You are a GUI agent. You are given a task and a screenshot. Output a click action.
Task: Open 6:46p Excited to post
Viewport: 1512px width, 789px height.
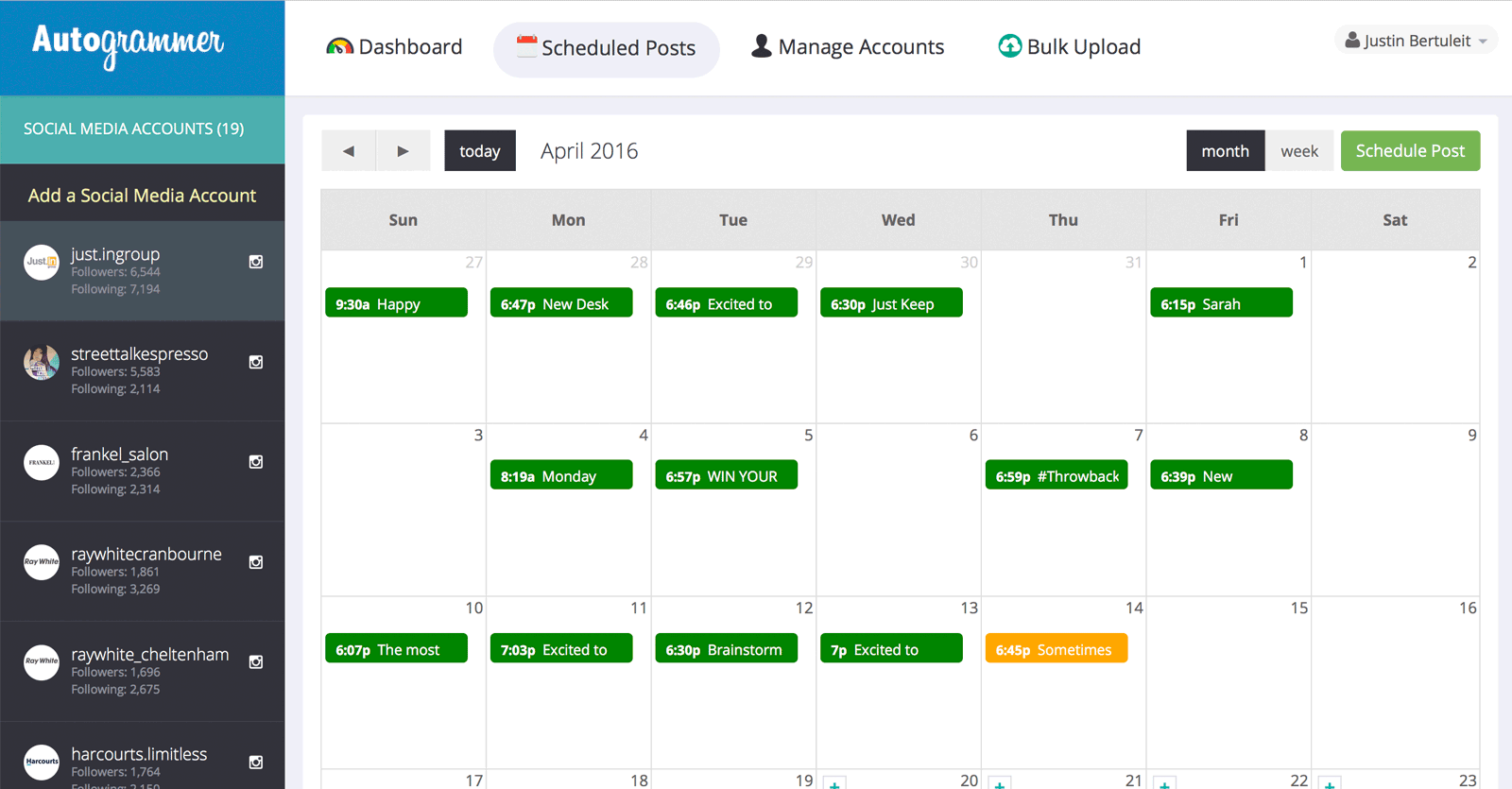click(726, 303)
